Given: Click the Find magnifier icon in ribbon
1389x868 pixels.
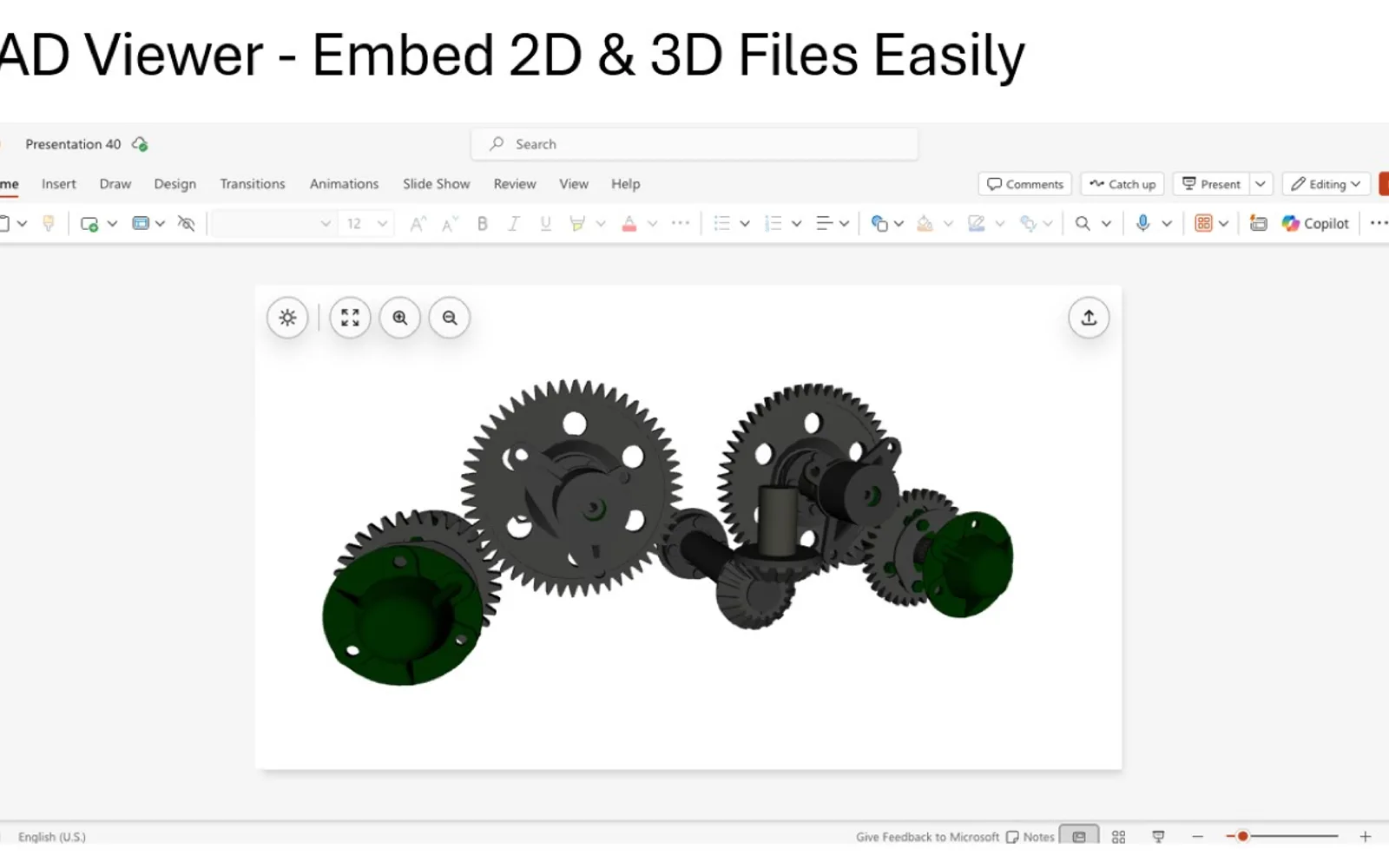Looking at the screenshot, I should (1083, 224).
